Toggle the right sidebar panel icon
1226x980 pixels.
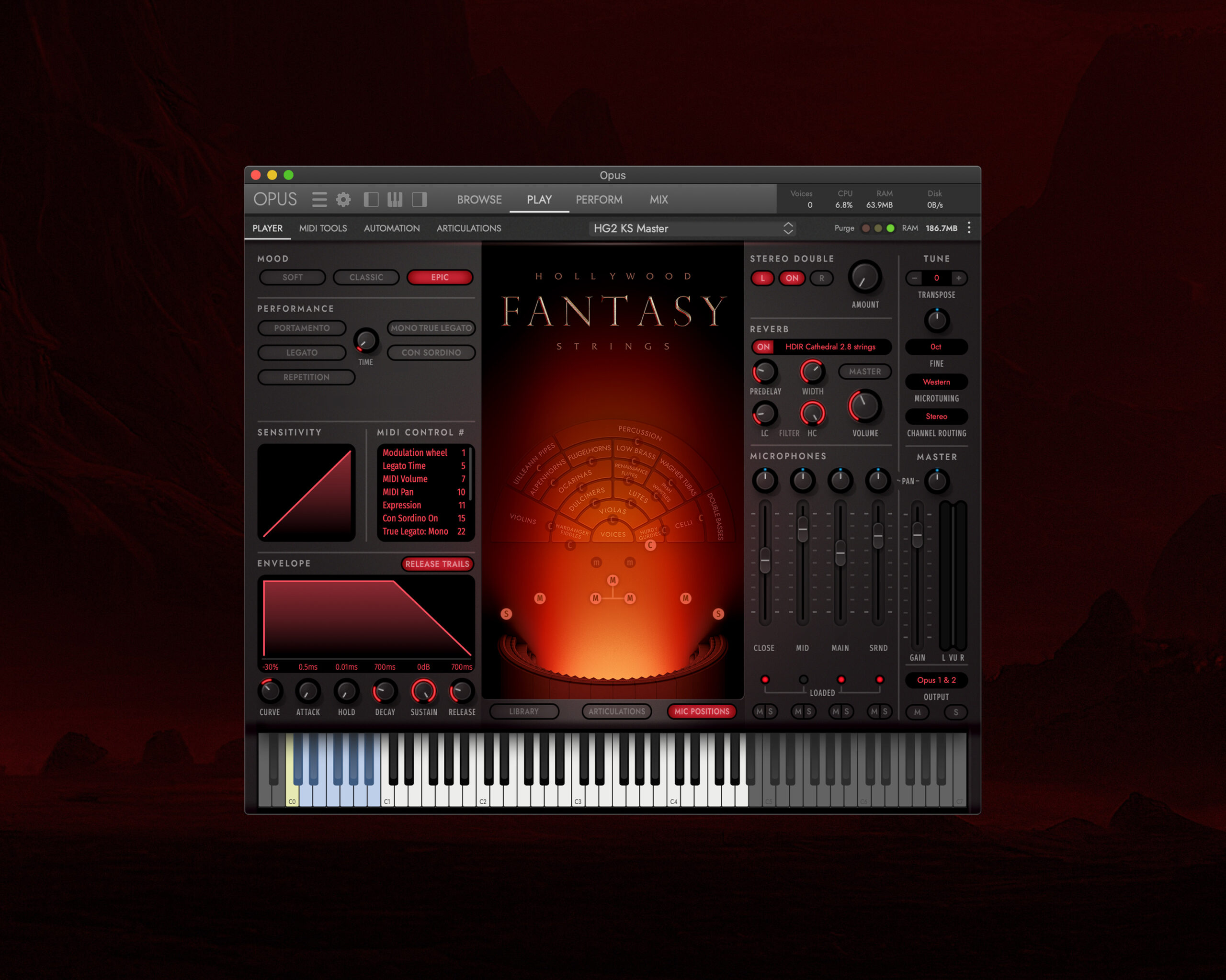(x=420, y=200)
